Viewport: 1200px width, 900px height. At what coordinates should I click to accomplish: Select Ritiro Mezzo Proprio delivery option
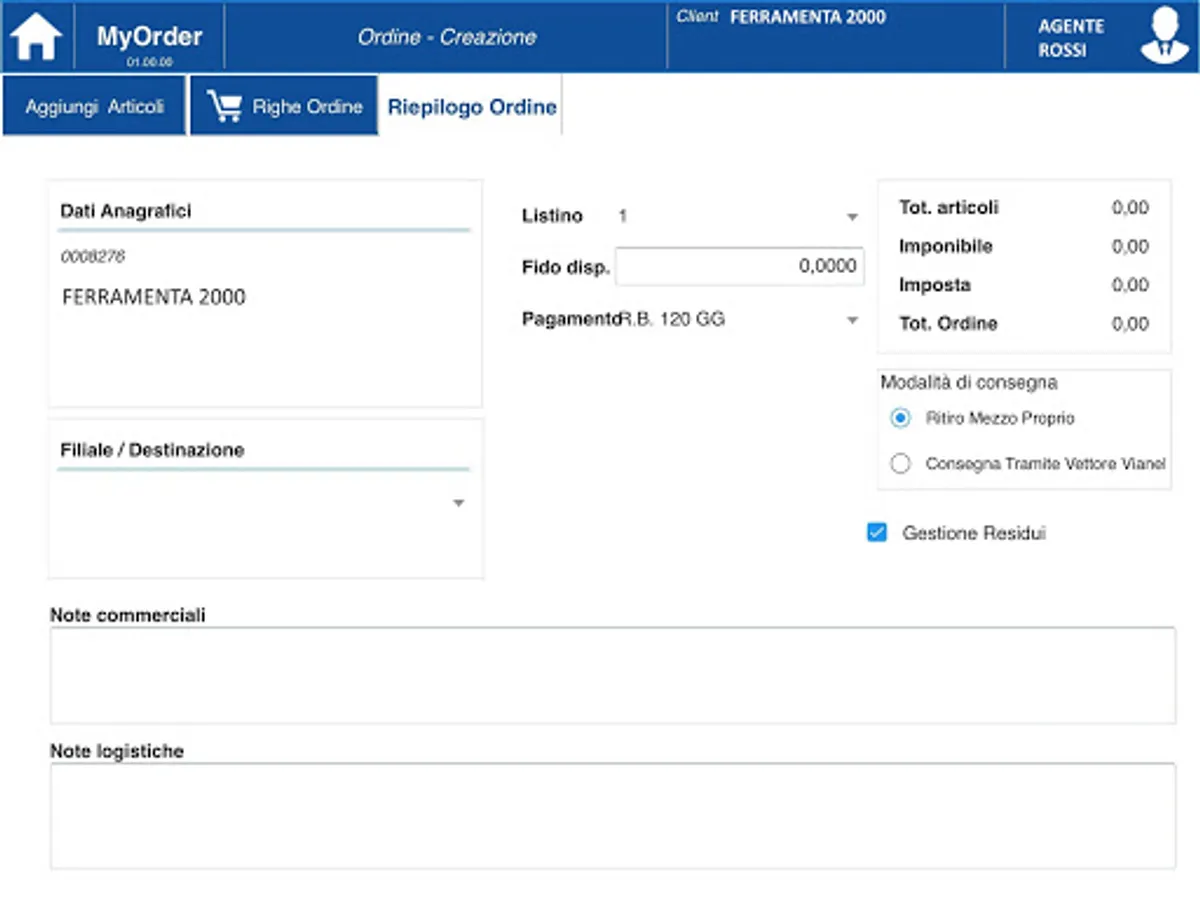[x=900, y=418]
